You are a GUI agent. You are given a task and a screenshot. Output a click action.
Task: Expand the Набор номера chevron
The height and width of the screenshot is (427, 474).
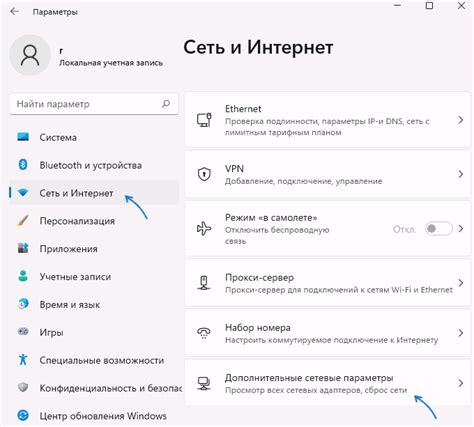461,333
